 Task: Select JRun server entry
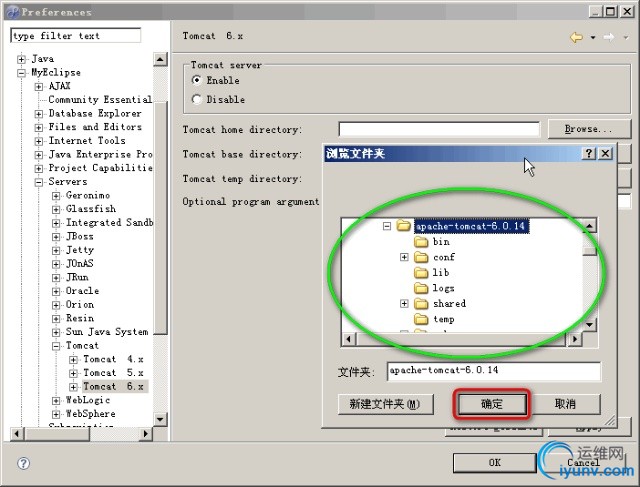pos(77,277)
